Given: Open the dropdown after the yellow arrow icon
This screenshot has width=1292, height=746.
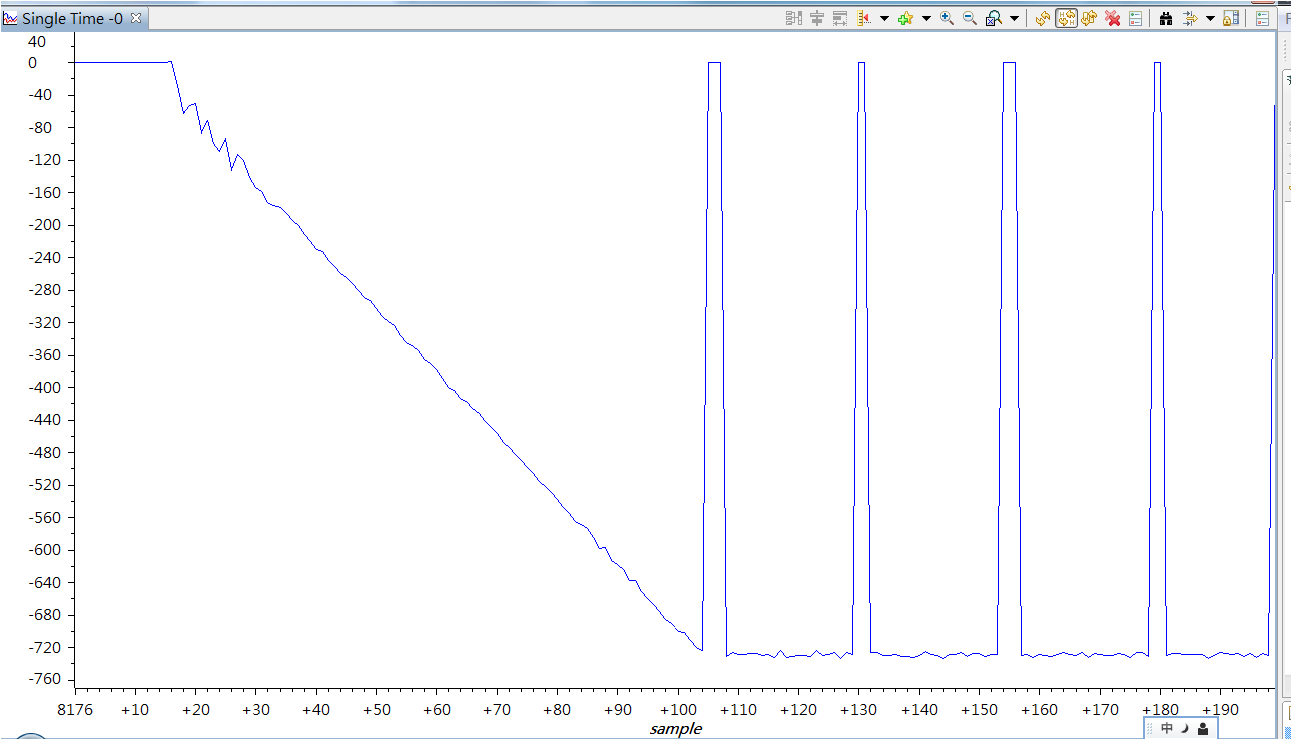Looking at the screenshot, I should click(x=1210, y=18).
